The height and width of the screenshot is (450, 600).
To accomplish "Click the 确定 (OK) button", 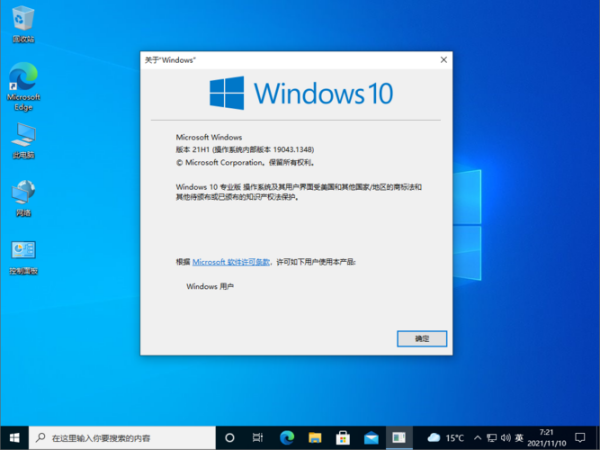I will pos(422,339).
